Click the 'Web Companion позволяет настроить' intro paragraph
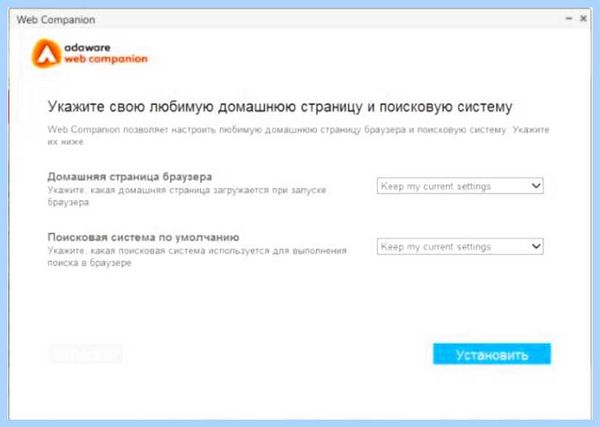The width and height of the screenshot is (600, 427). [298, 135]
